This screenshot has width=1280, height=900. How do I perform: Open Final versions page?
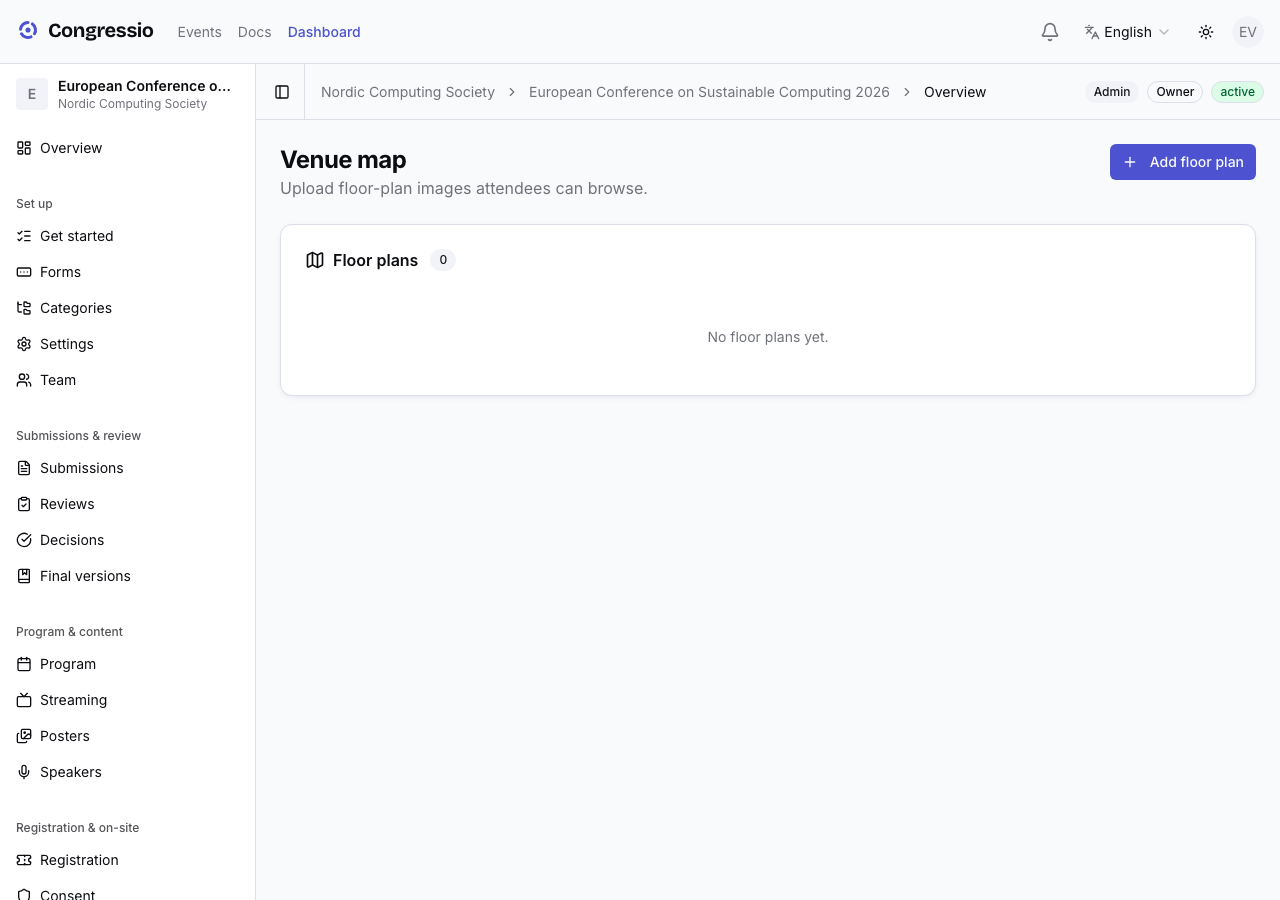[x=128, y=576]
